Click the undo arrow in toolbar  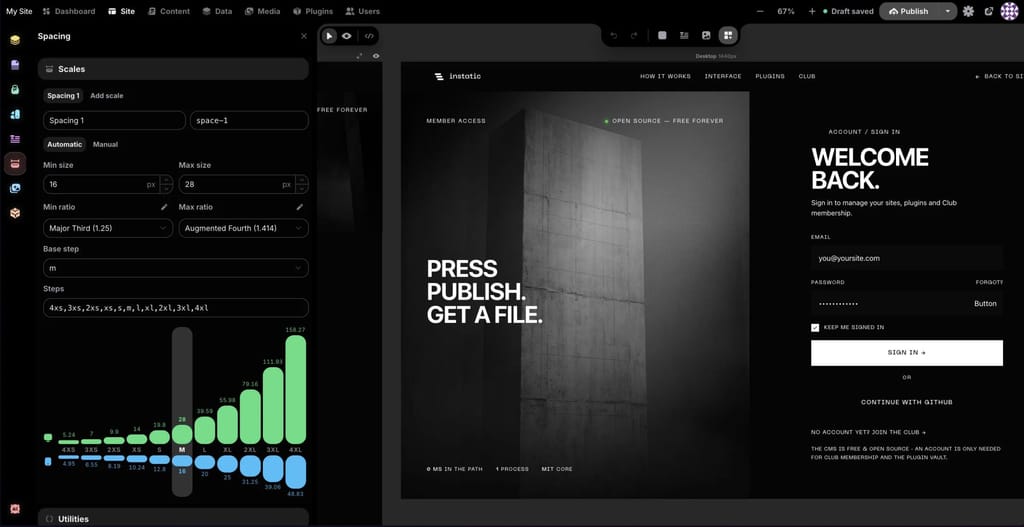tap(614, 35)
